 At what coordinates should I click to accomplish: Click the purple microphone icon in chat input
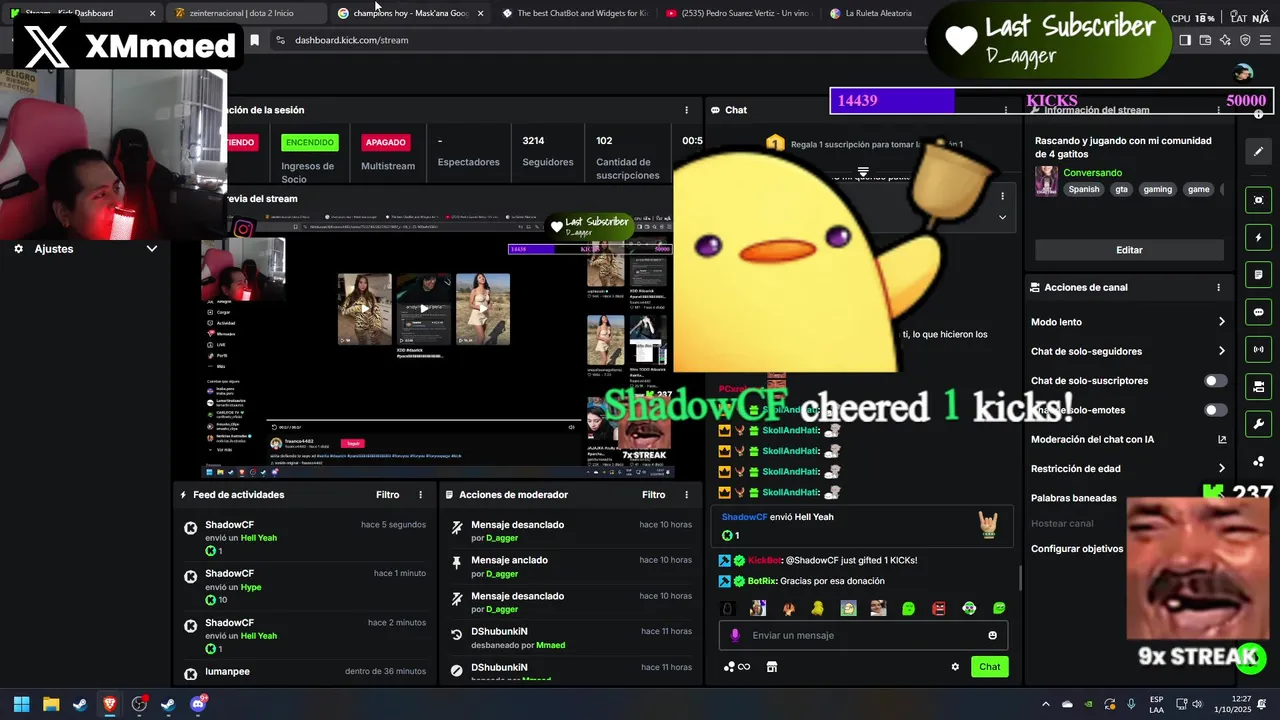[x=735, y=635]
